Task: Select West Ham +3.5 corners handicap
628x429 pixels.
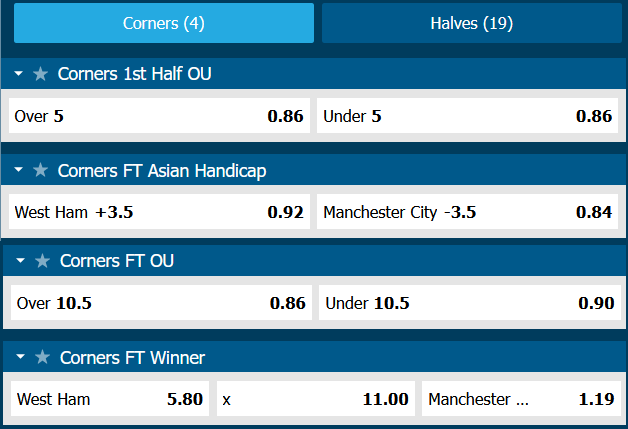Action: pos(158,212)
